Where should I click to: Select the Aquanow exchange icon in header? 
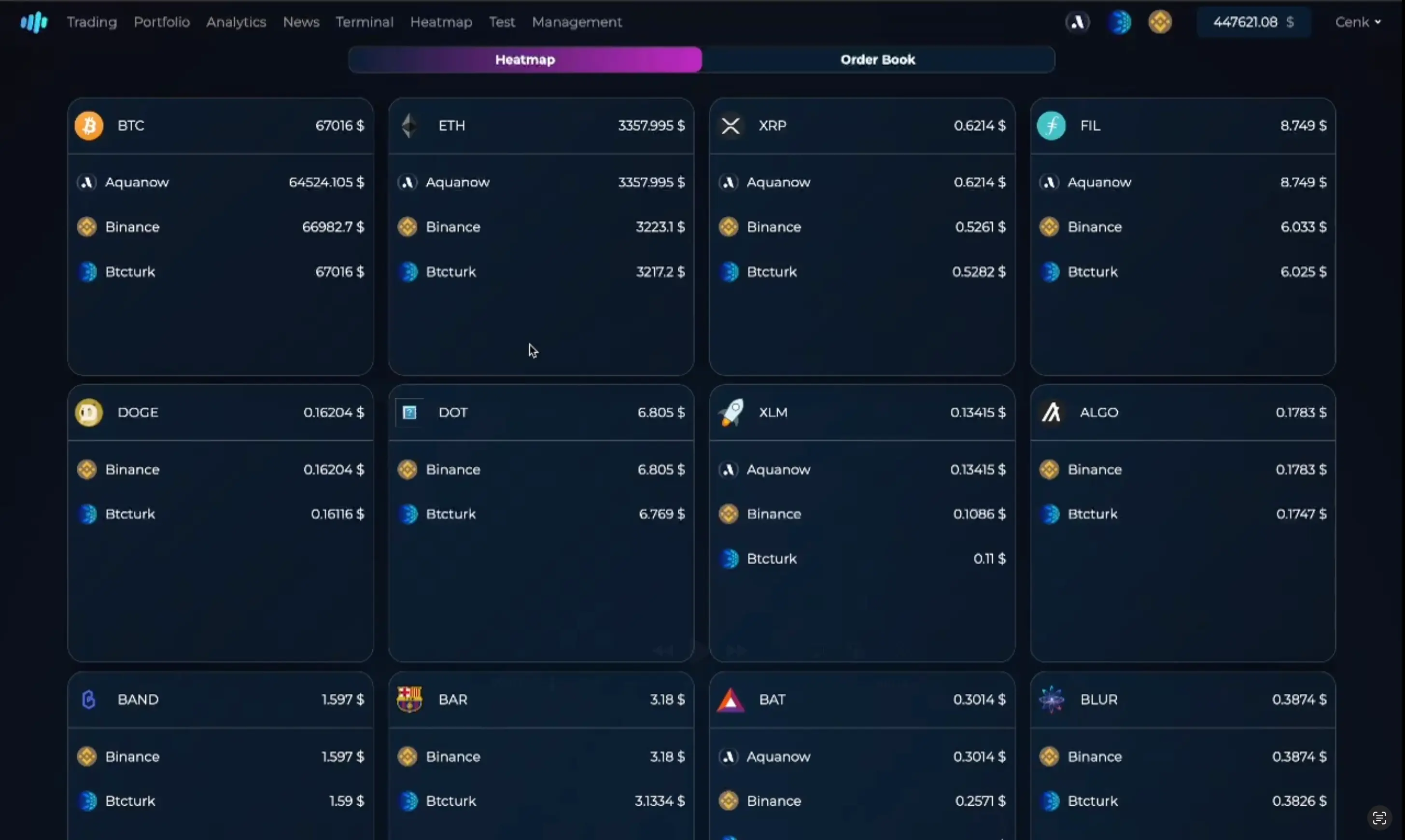(1077, 22)
